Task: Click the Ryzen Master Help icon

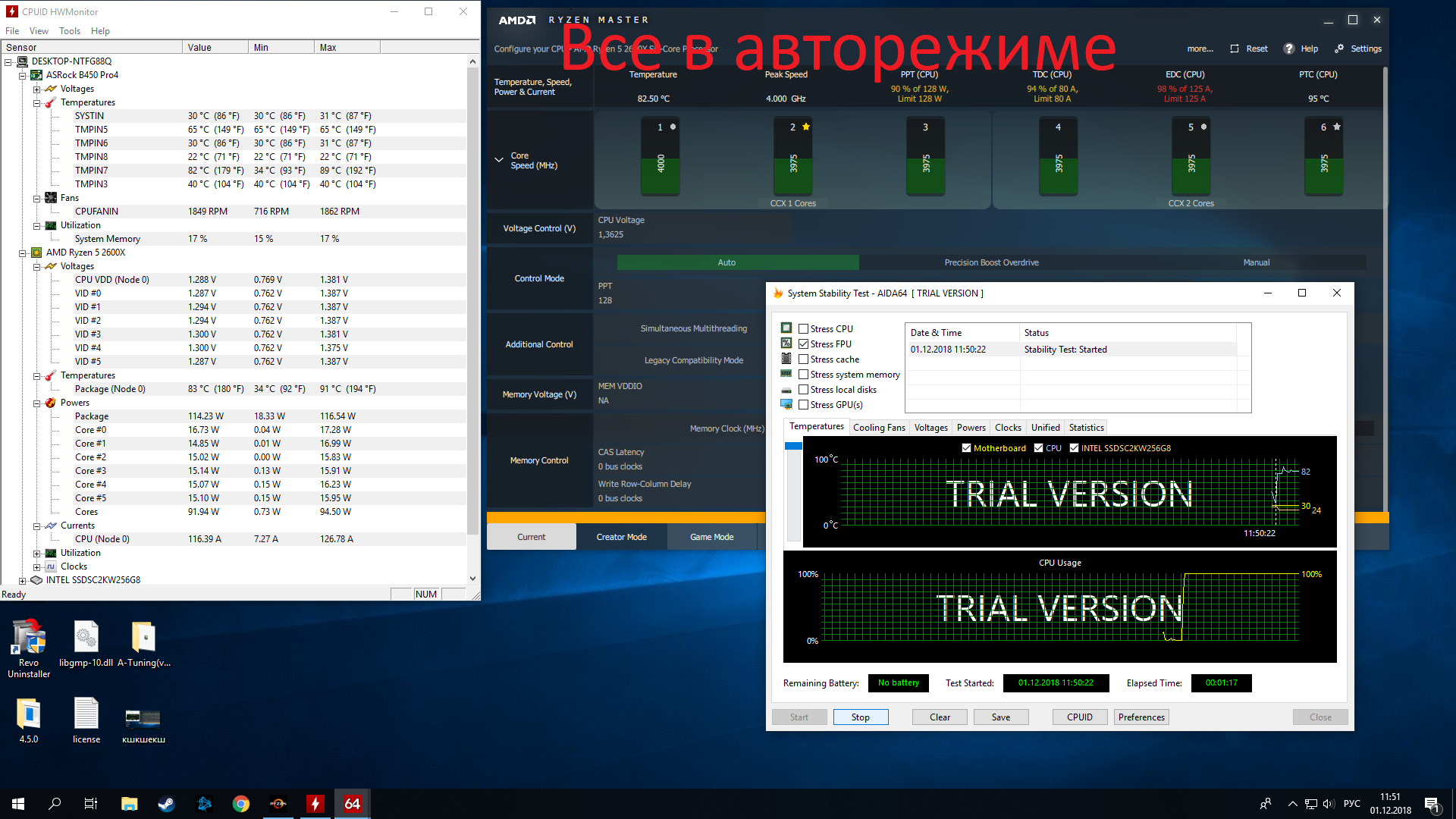Action: [x=1288, y=49]
